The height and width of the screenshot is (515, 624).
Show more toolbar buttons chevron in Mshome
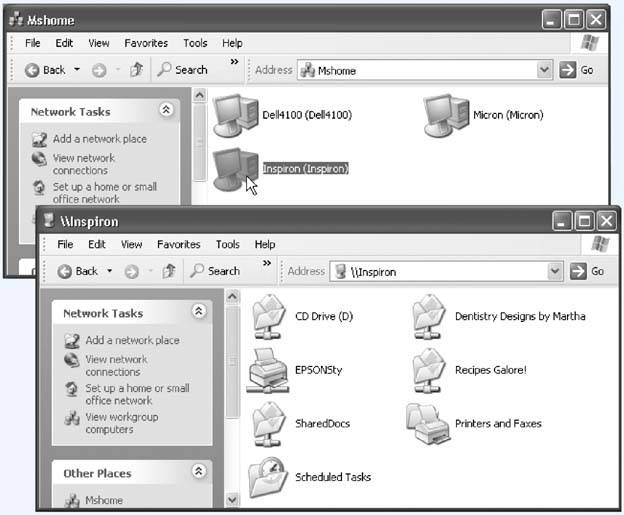(x=234, y=62)
